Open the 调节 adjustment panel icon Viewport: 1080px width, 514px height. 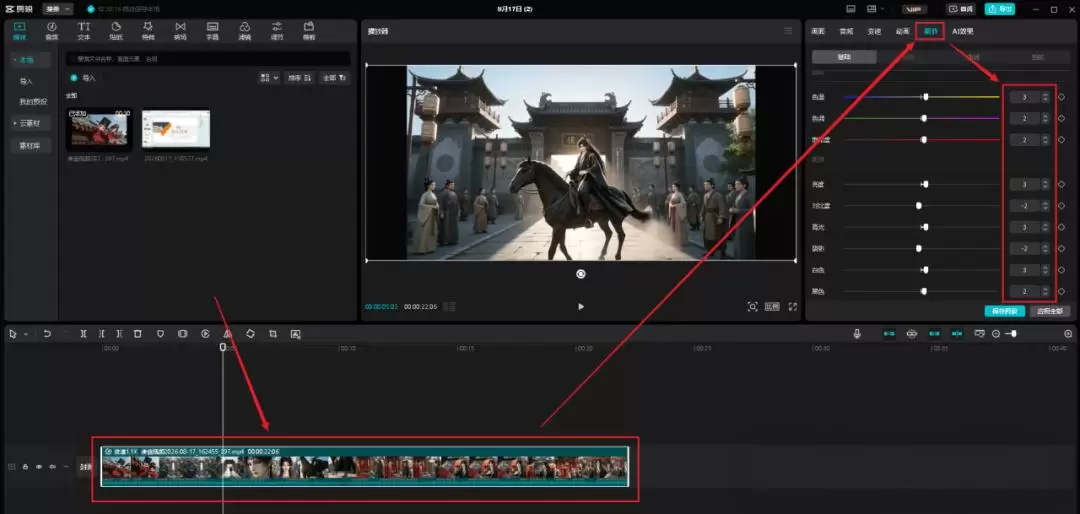click(277, 30)
